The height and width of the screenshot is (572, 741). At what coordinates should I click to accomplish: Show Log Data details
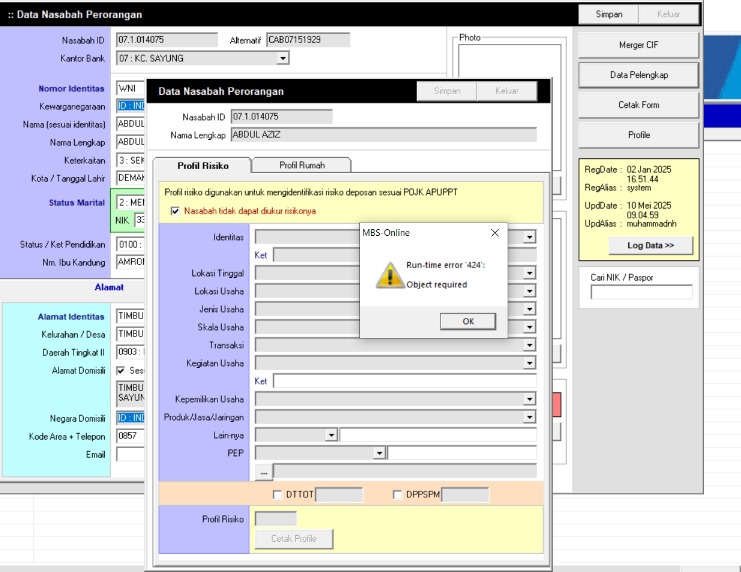pyautogui.click(x=650, y=245)
